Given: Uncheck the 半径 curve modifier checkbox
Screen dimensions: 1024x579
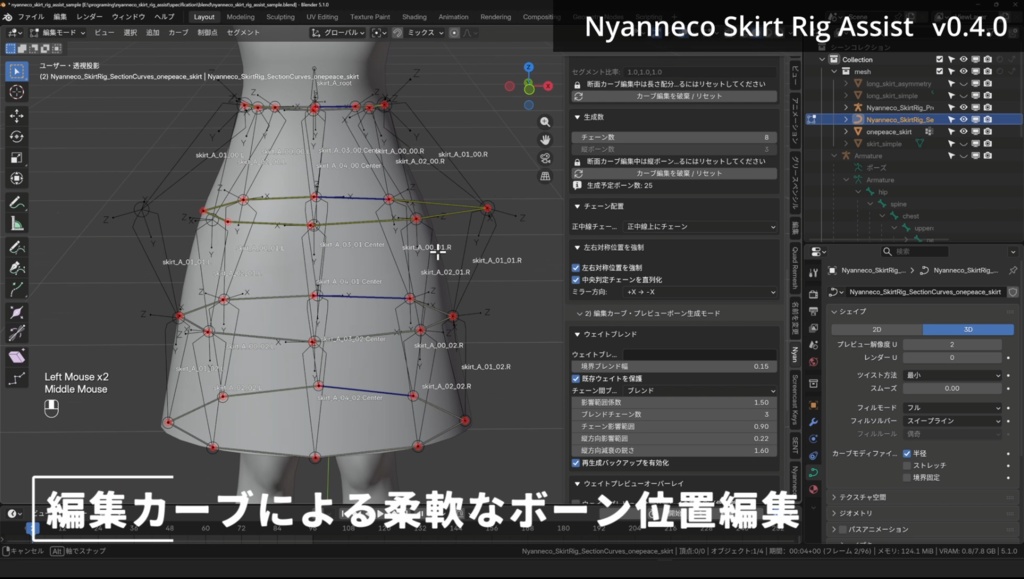Looking at the screenshot, I should pos(906,453).
